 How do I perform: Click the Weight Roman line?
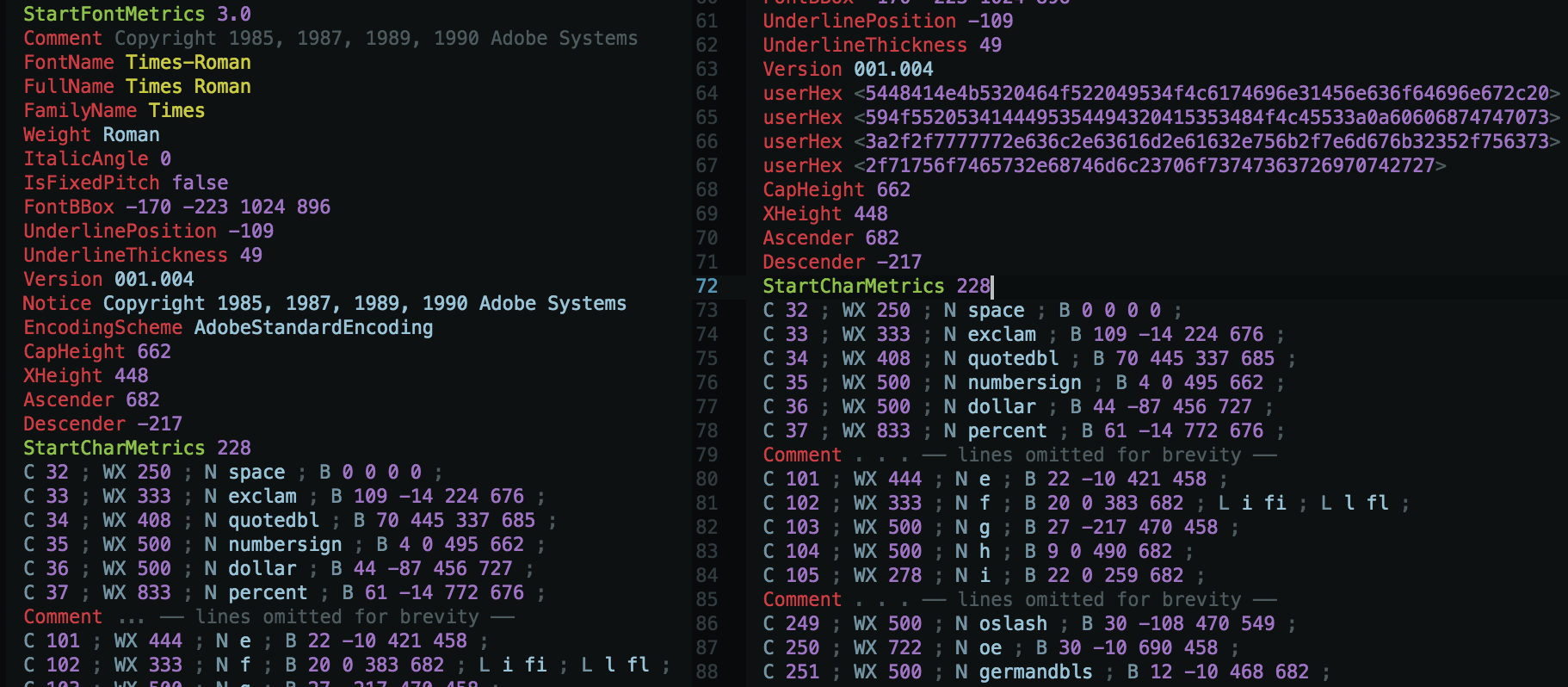[91, 134]
